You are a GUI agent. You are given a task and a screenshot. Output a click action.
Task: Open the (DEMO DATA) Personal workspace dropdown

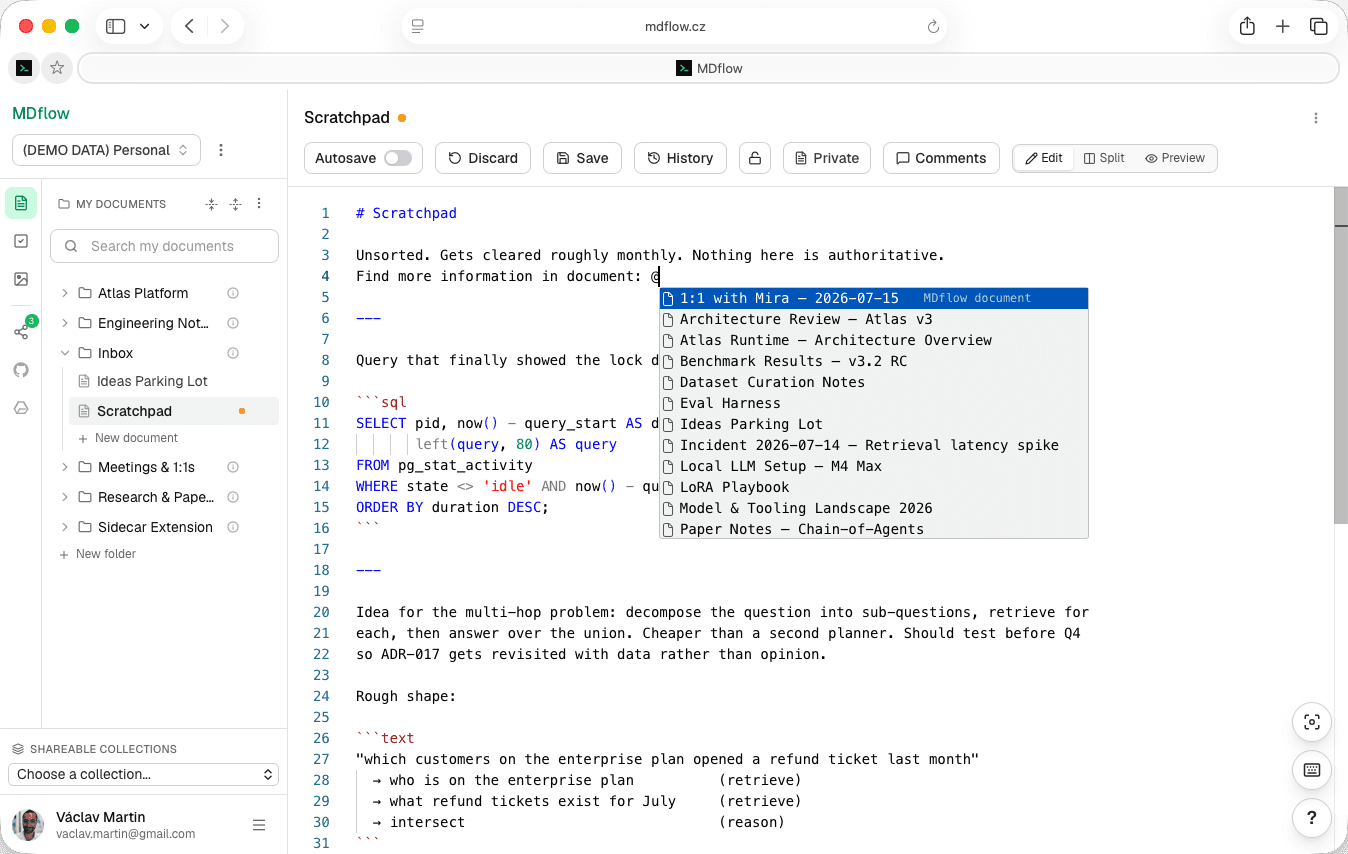click(106, 150)
